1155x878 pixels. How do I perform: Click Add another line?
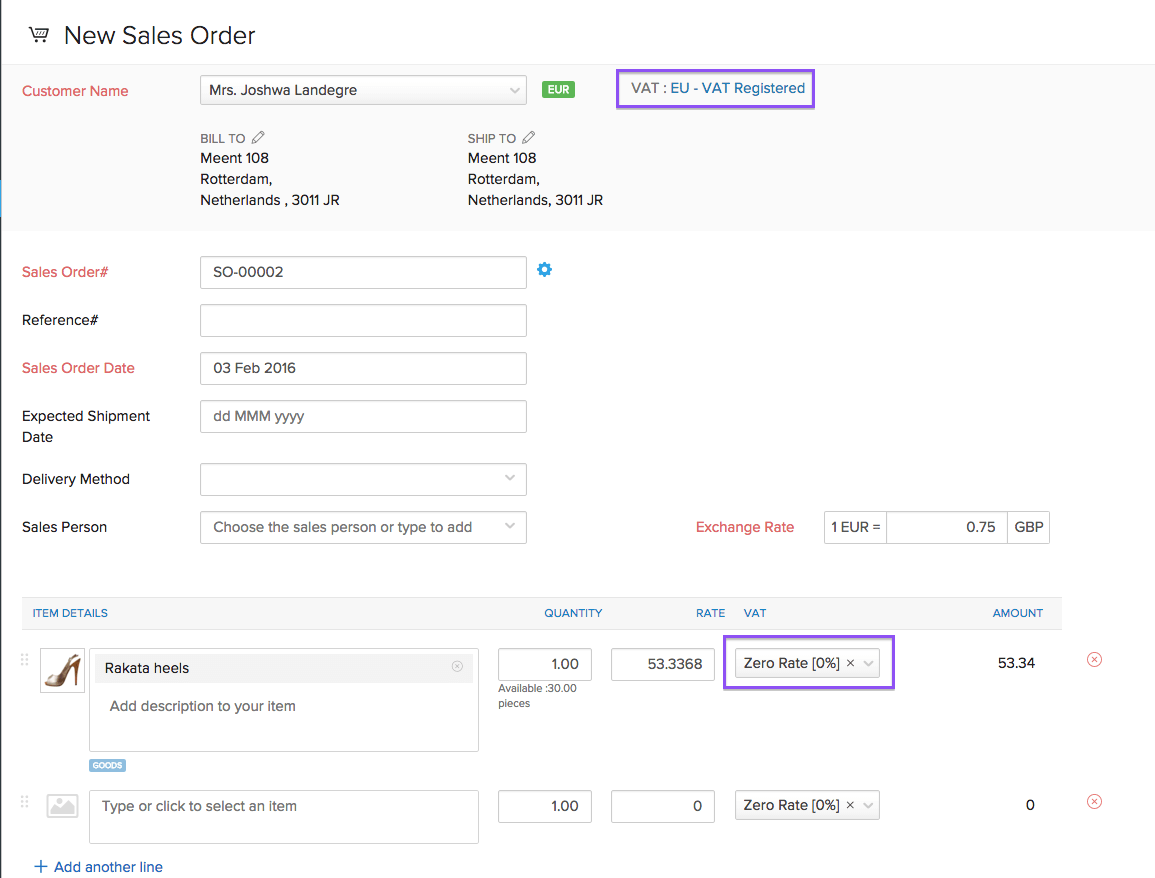pos(98,866)
